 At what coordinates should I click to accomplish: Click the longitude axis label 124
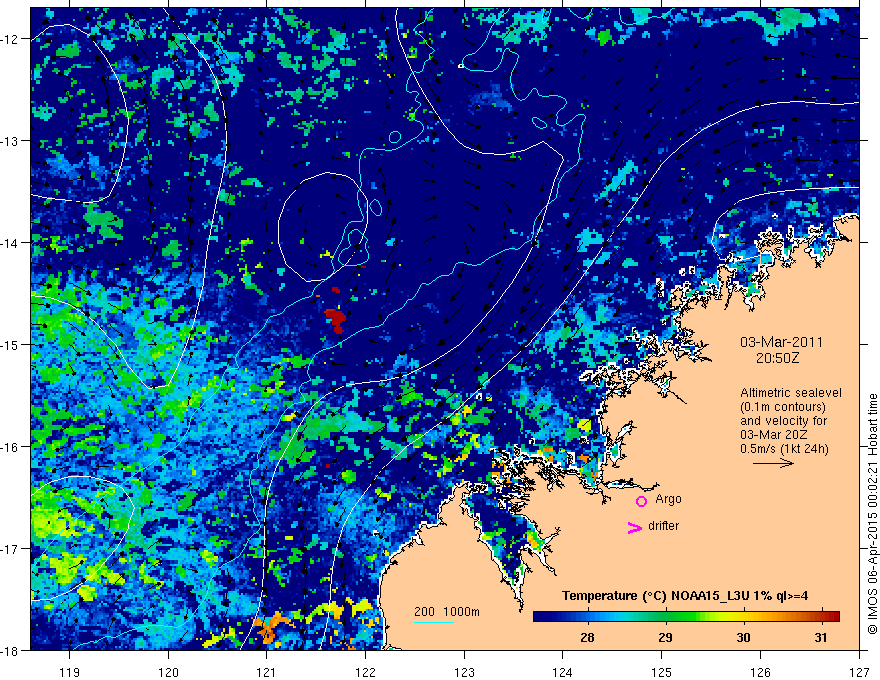coord(562,672)
